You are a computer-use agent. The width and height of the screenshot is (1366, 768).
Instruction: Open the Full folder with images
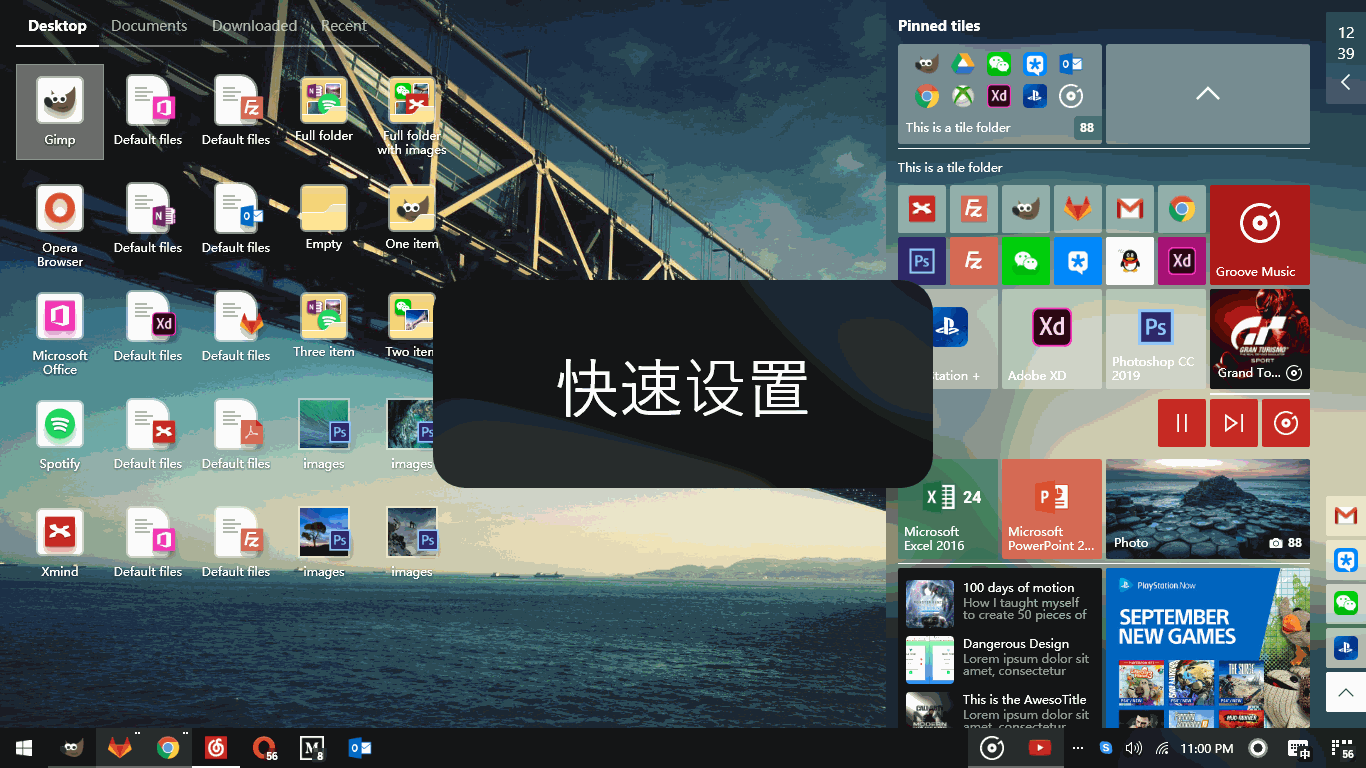point(412,116)
